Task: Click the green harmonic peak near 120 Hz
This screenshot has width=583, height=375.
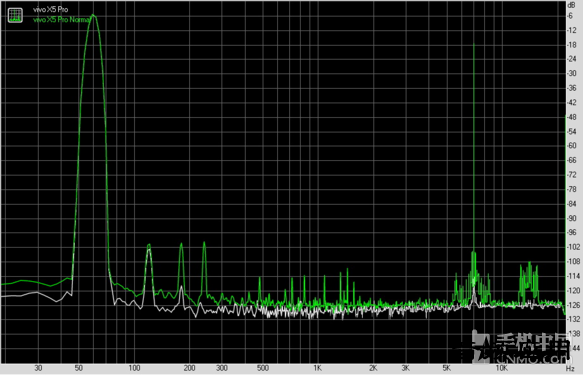Action: pyautogui.click(x=149, y=246)
